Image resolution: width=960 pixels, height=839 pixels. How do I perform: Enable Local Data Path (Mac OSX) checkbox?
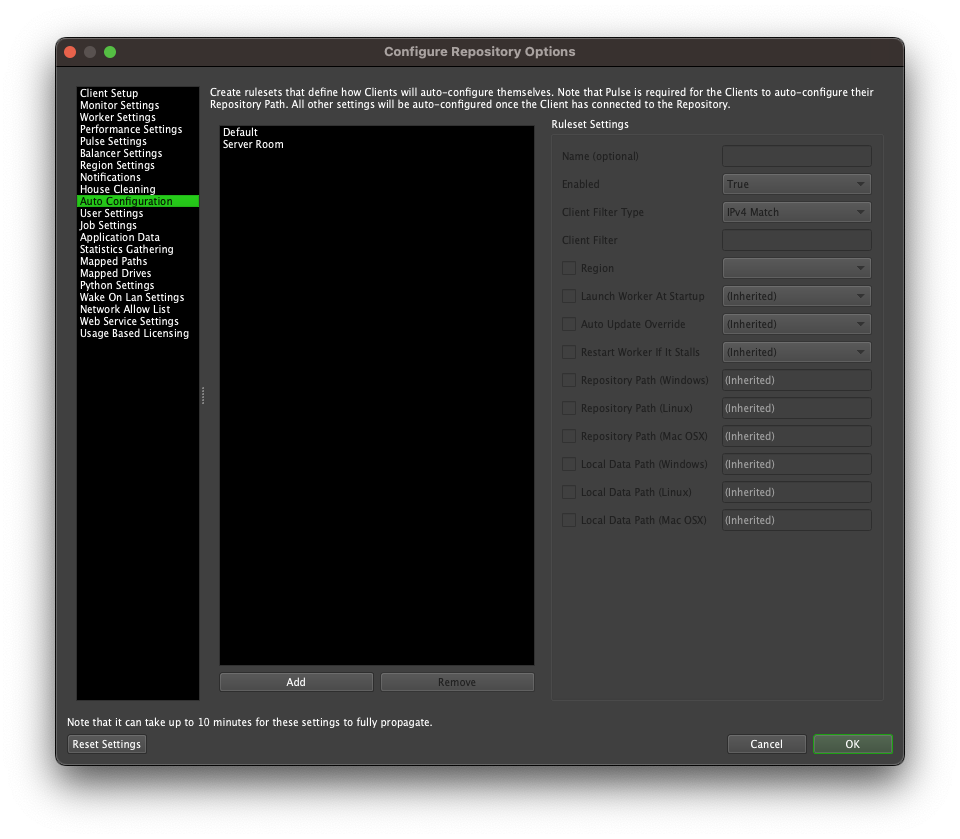pyautogui.click(x=569, y=521)
